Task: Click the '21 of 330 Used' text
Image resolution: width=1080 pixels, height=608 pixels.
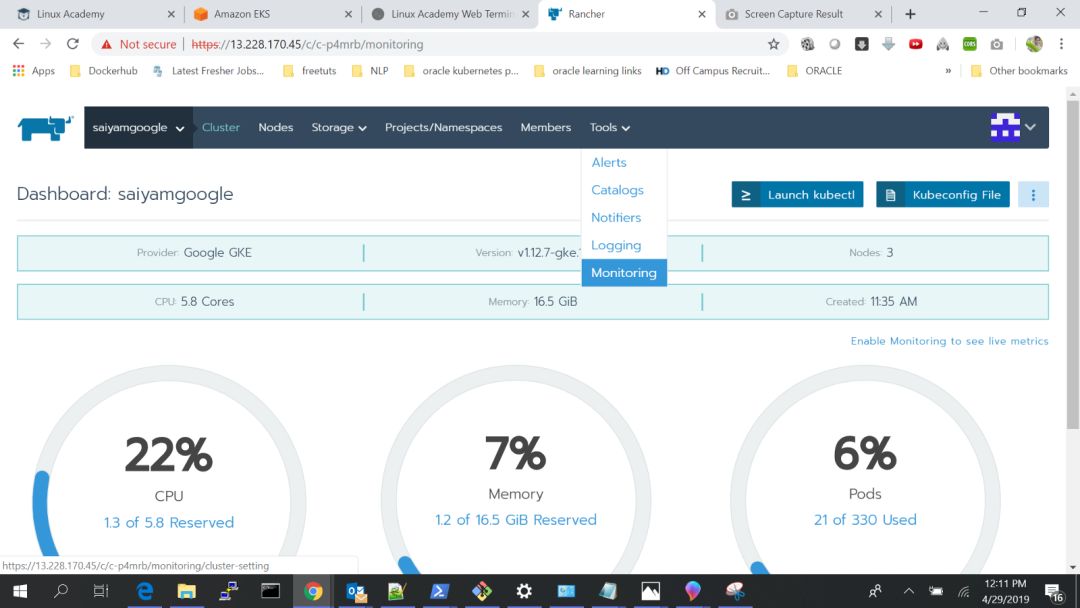Action: (x=865, y=520)
